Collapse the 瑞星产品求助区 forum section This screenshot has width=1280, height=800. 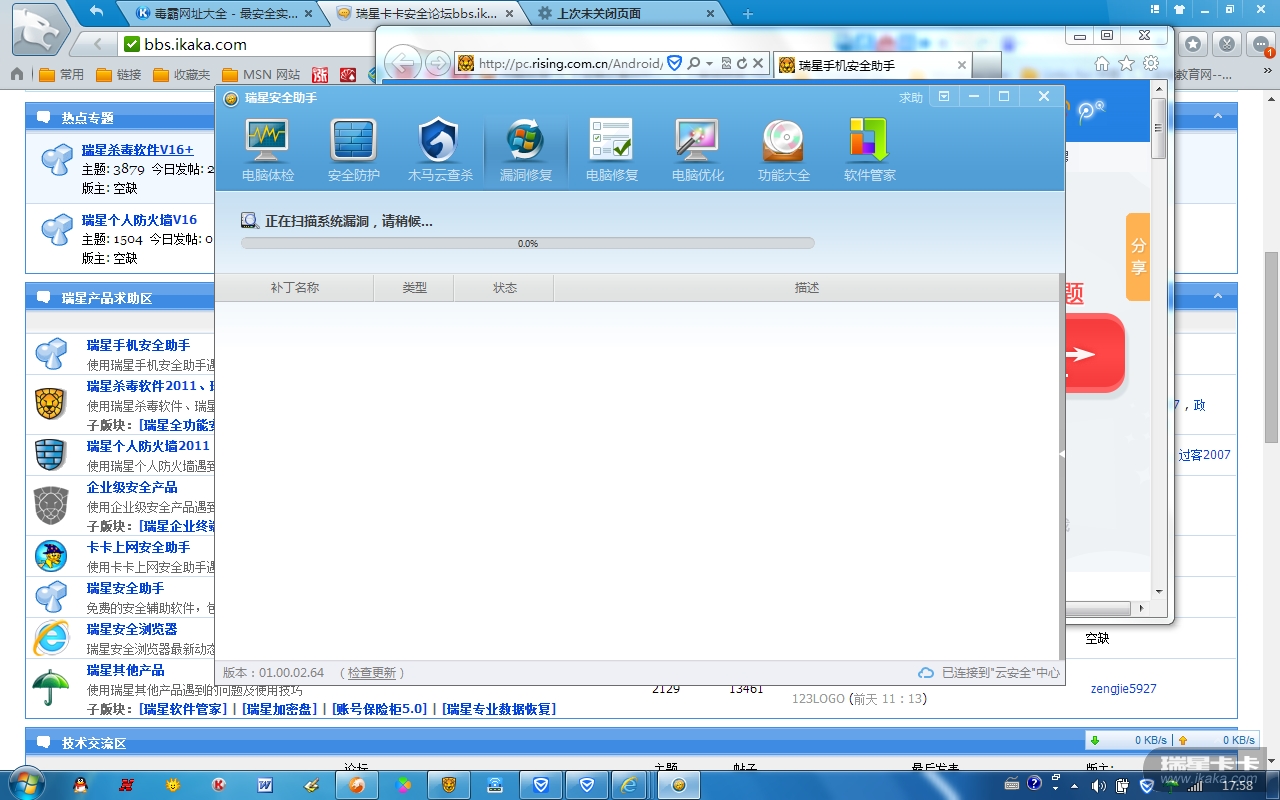click(x=1218, y=297)
